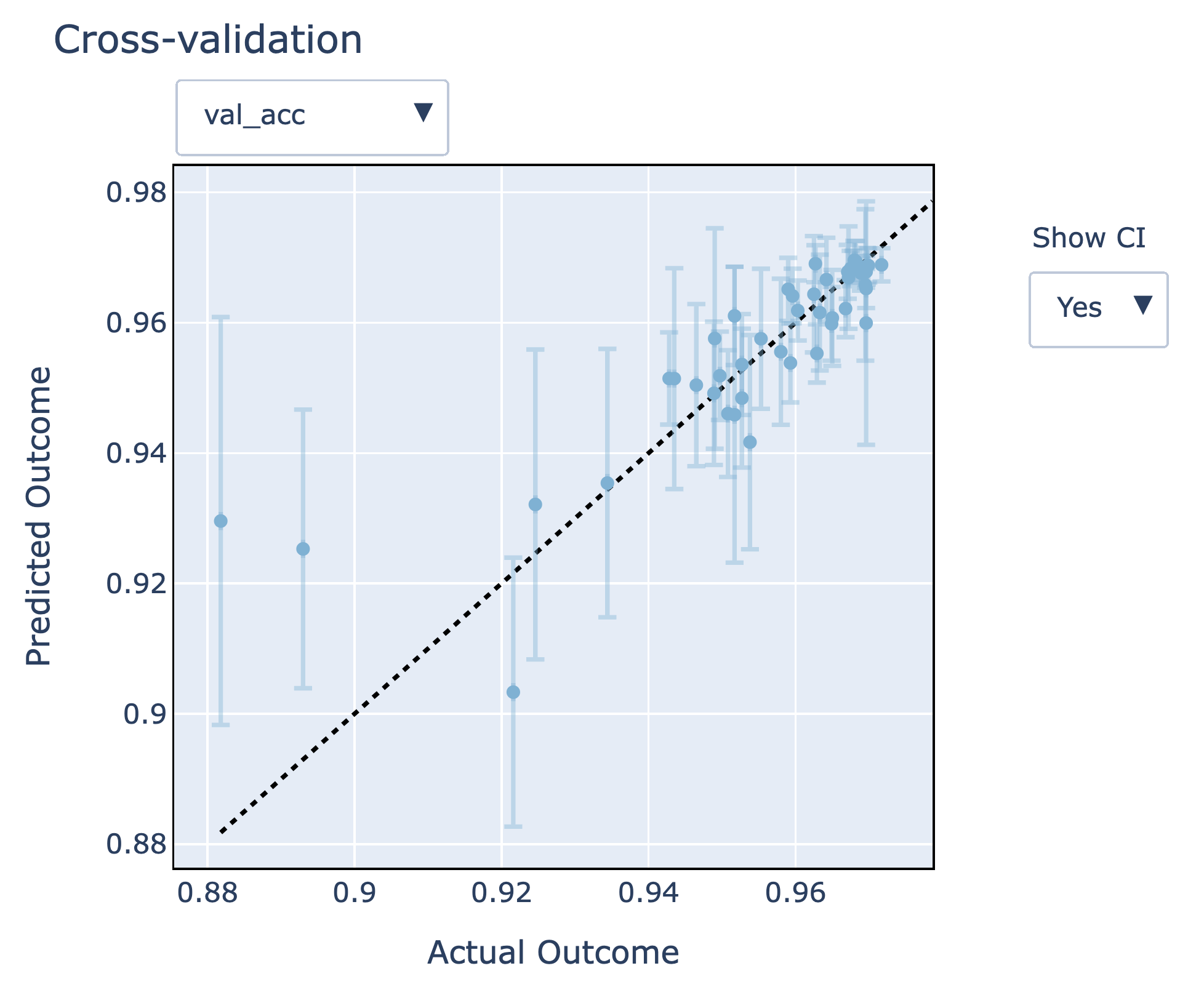This screenshot has width=1204, height=1003.
Task: Open the val_acc metric dropdown
Action: pos(311,117)
